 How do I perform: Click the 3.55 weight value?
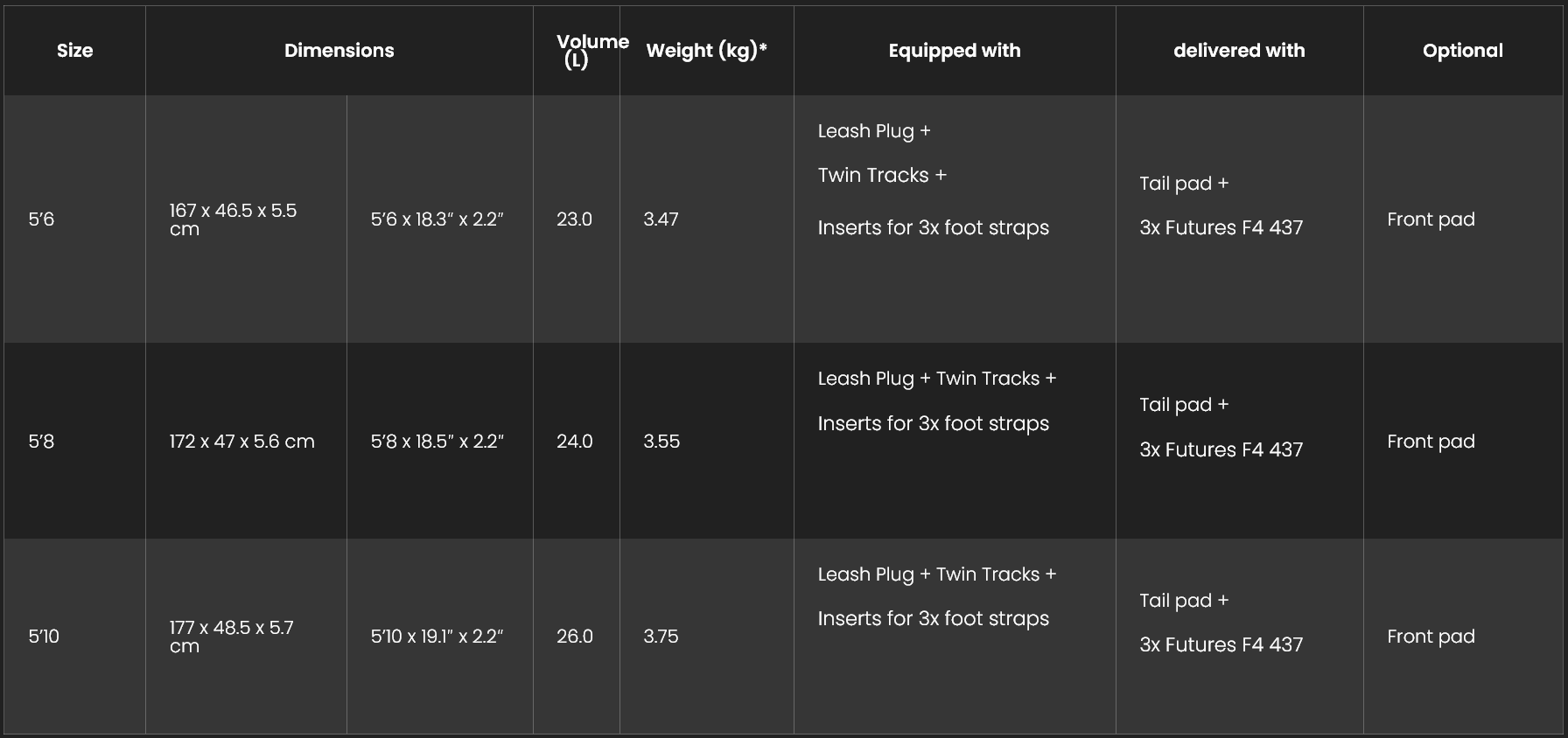coord(661,442)
